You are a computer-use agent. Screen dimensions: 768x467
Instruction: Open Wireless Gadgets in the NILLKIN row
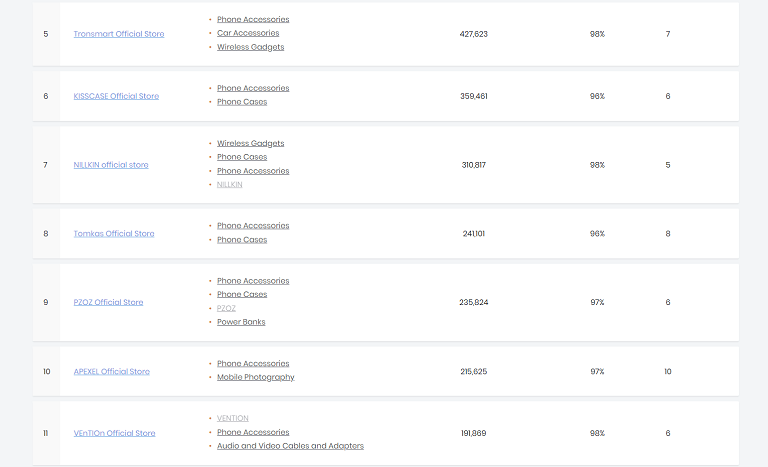250,143
